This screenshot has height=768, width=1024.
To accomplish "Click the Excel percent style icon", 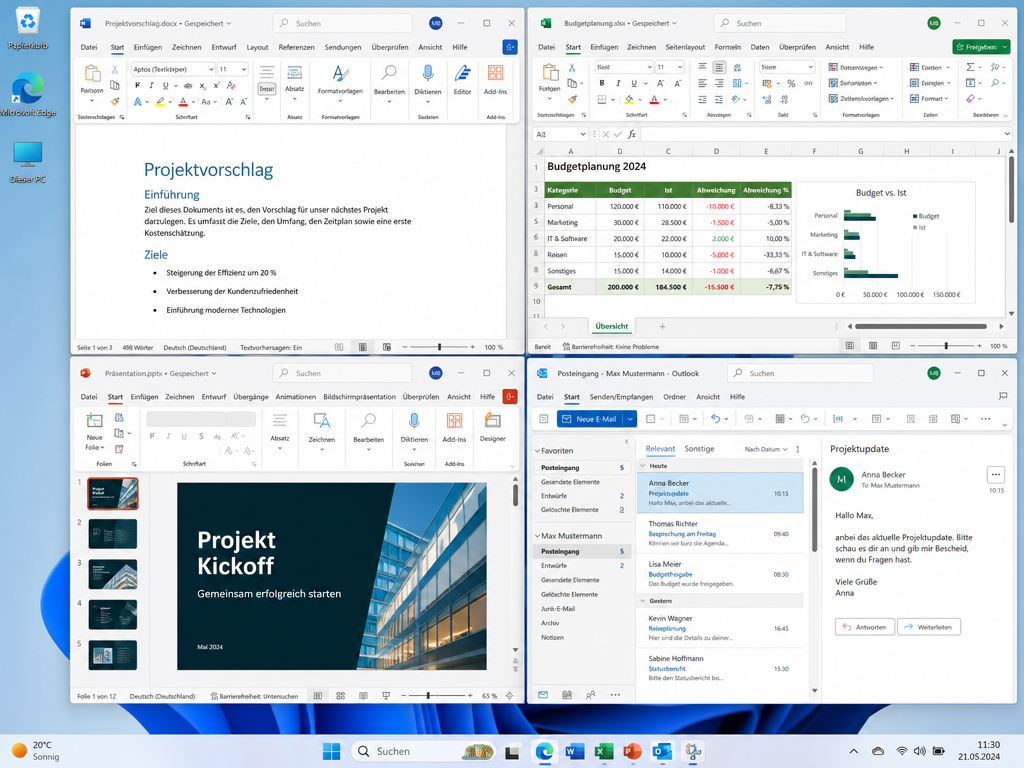I will [791, 83].
